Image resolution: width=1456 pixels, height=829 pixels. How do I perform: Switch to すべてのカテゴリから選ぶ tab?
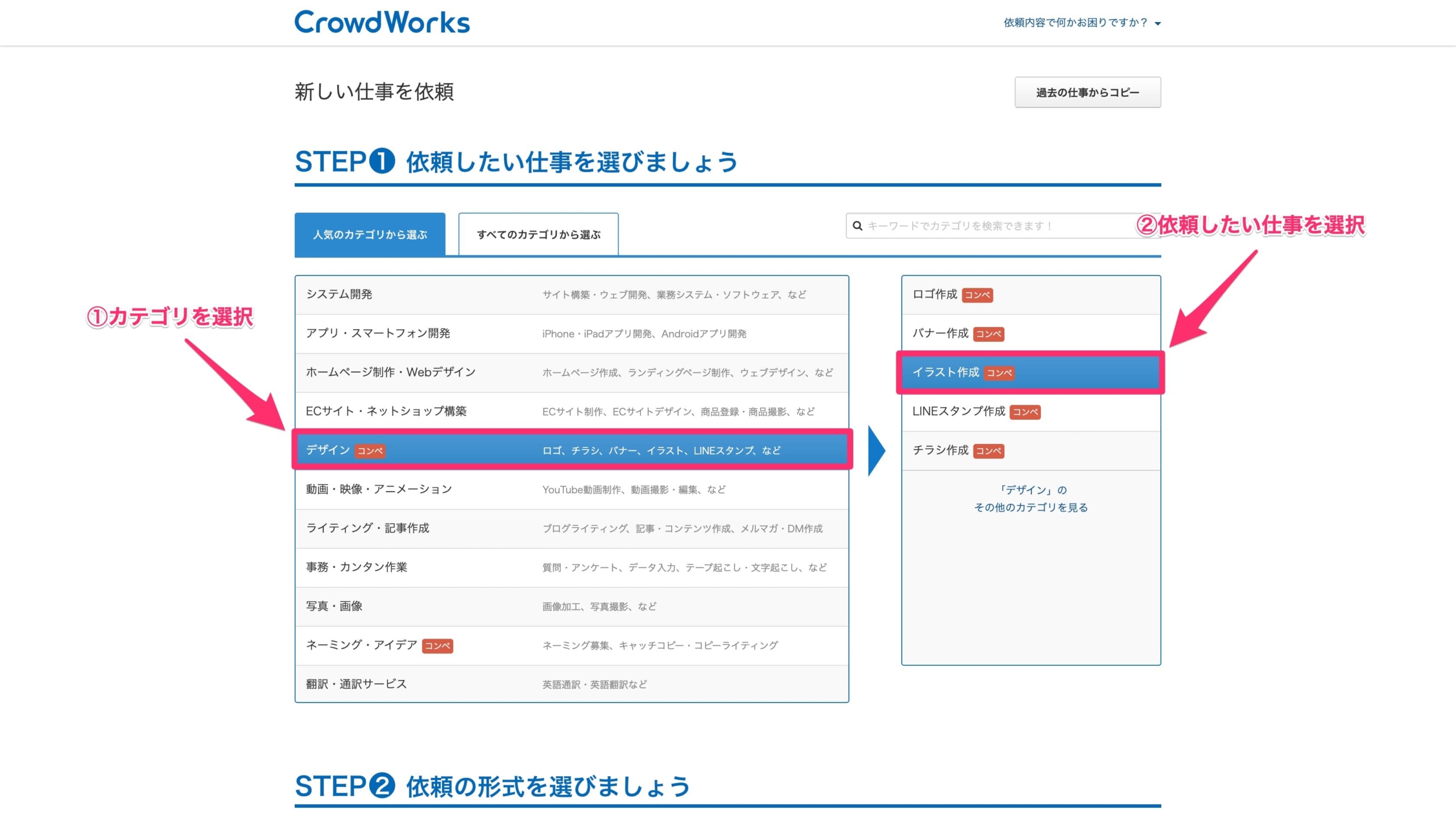coord(538,235)
